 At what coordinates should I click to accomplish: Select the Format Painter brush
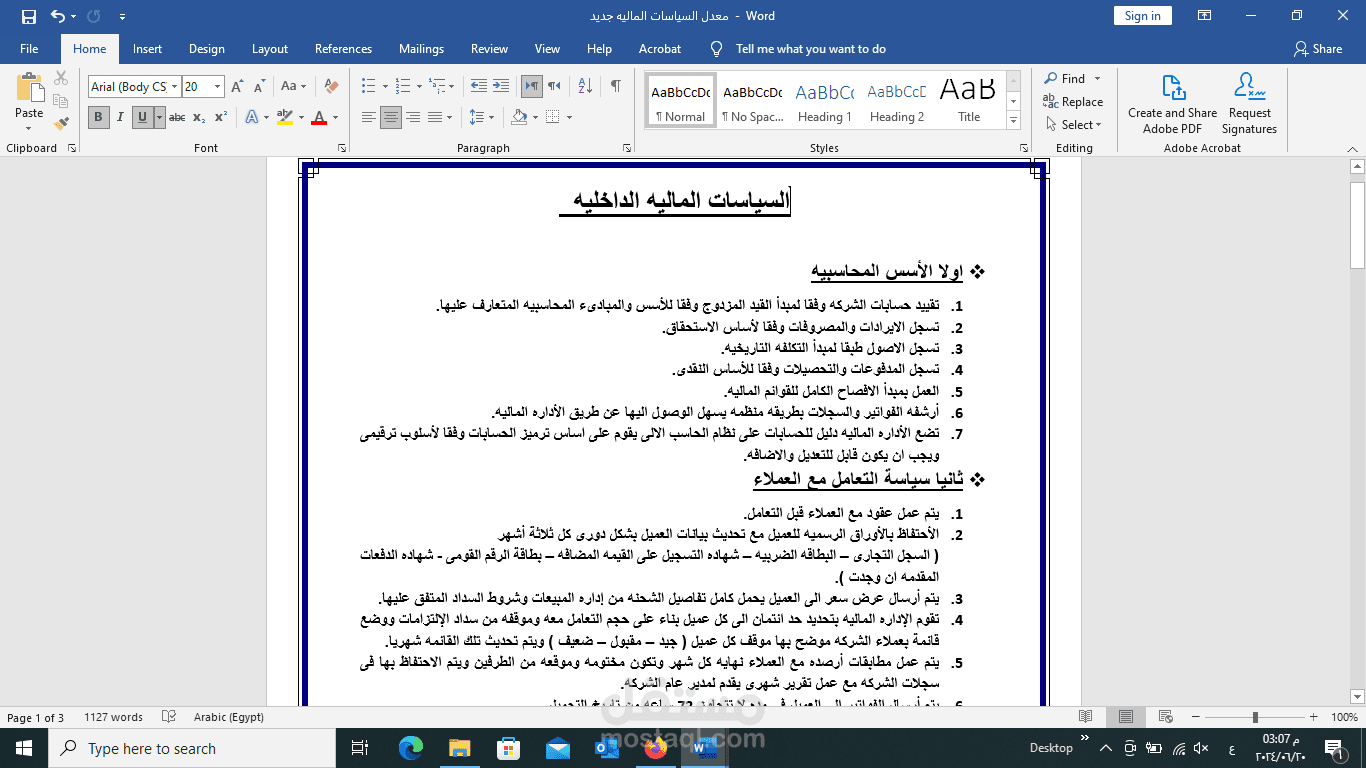(61, 123)
